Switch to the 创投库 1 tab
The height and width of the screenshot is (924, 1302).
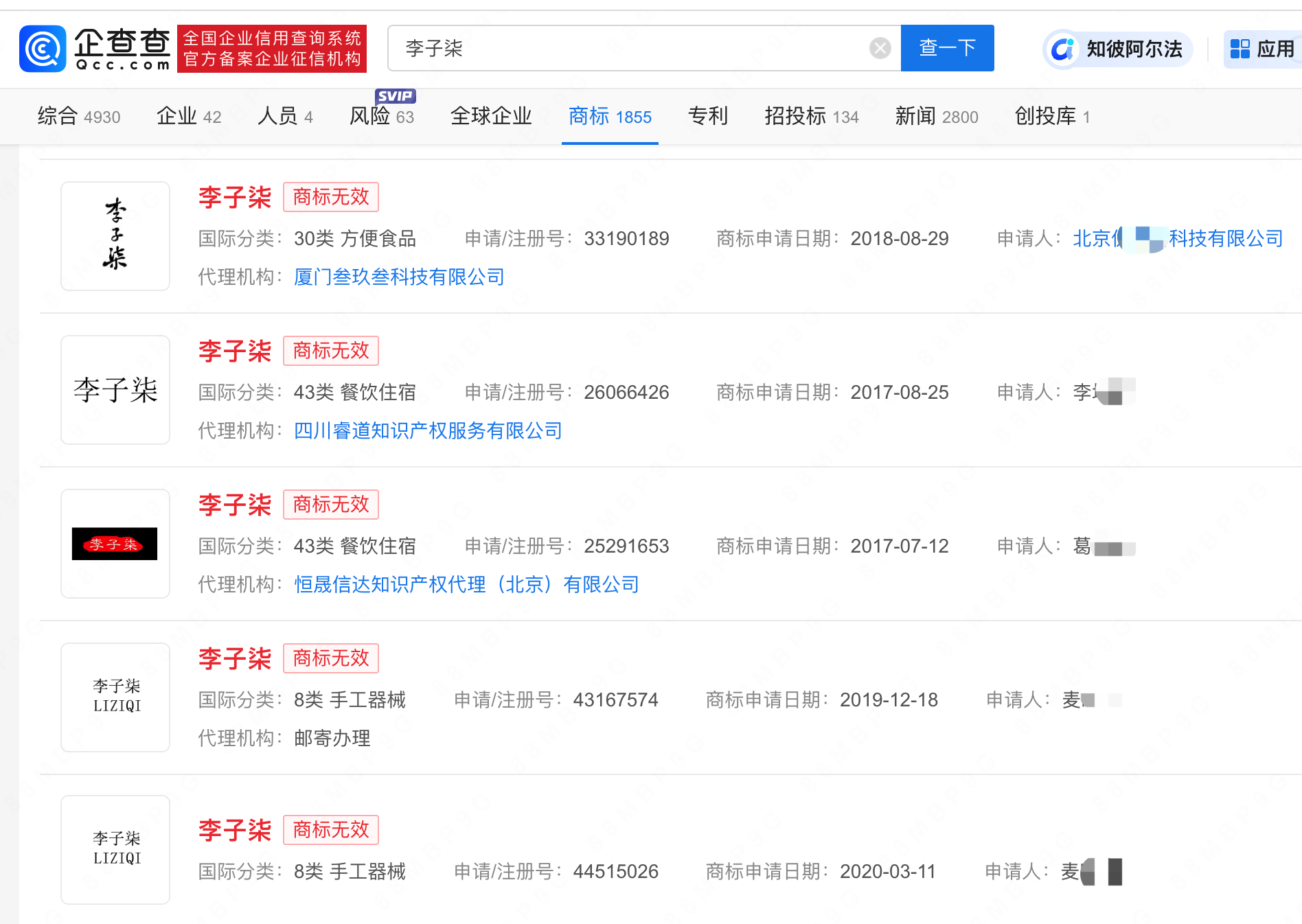1052,116
